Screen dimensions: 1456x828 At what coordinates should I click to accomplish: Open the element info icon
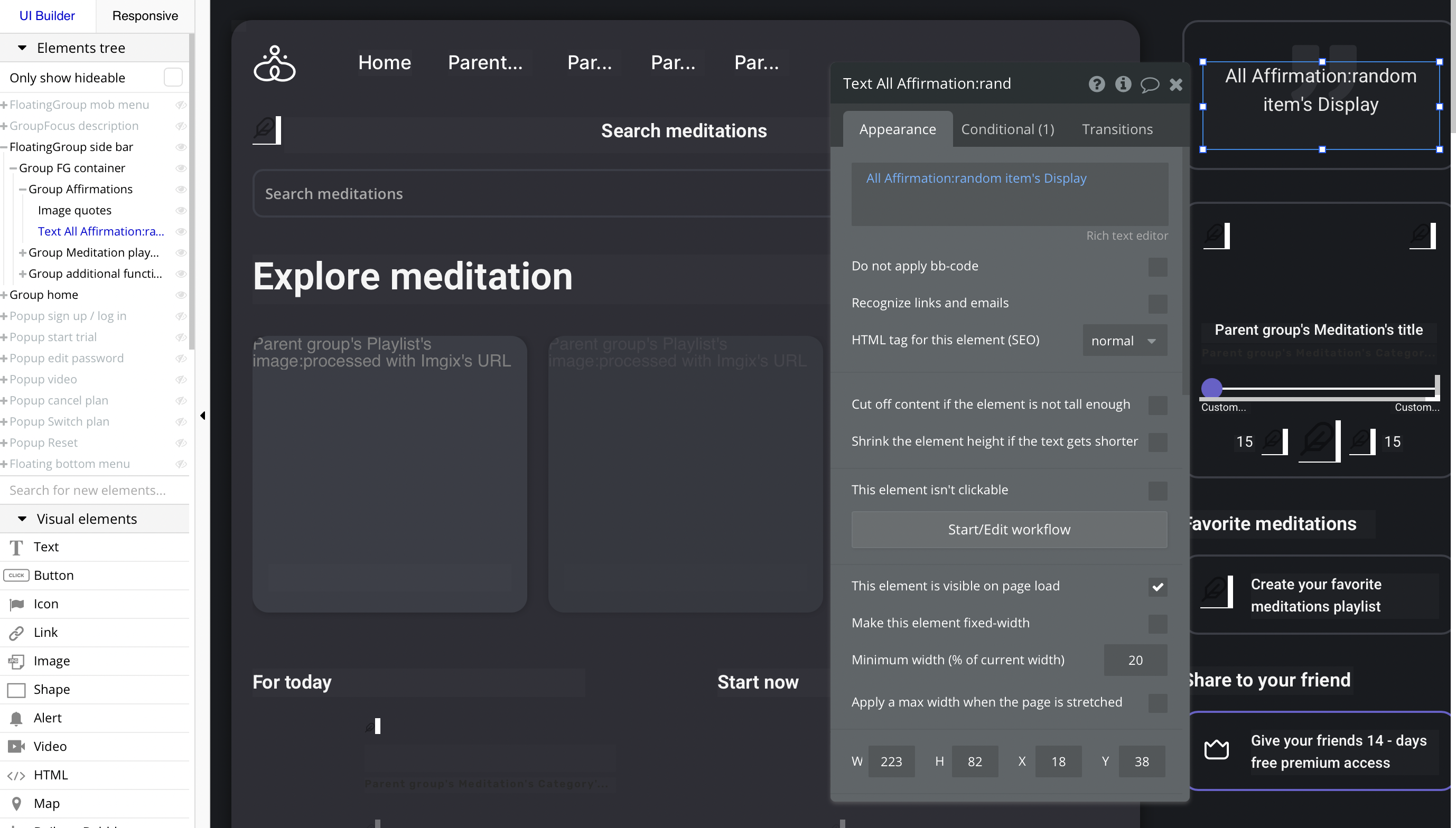click(x=1123, y=84)
